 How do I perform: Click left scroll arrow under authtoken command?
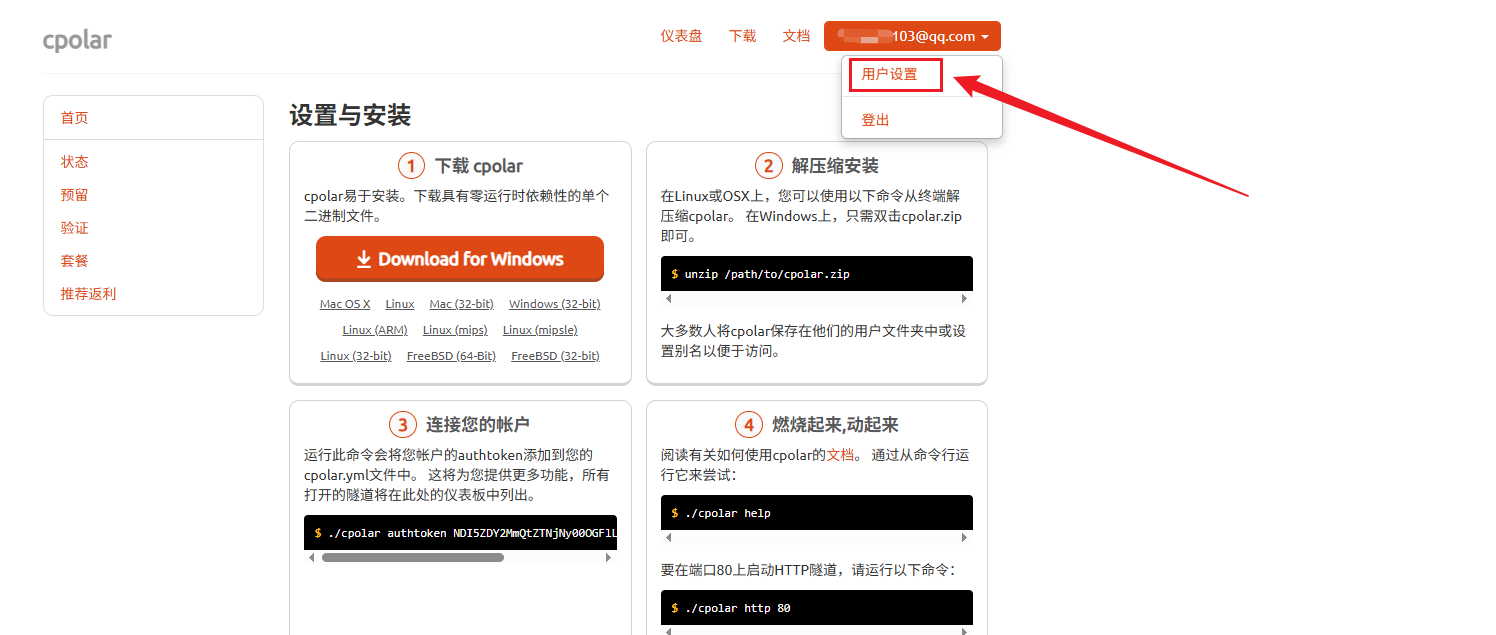pyautogui.click(x=312, y=557)
